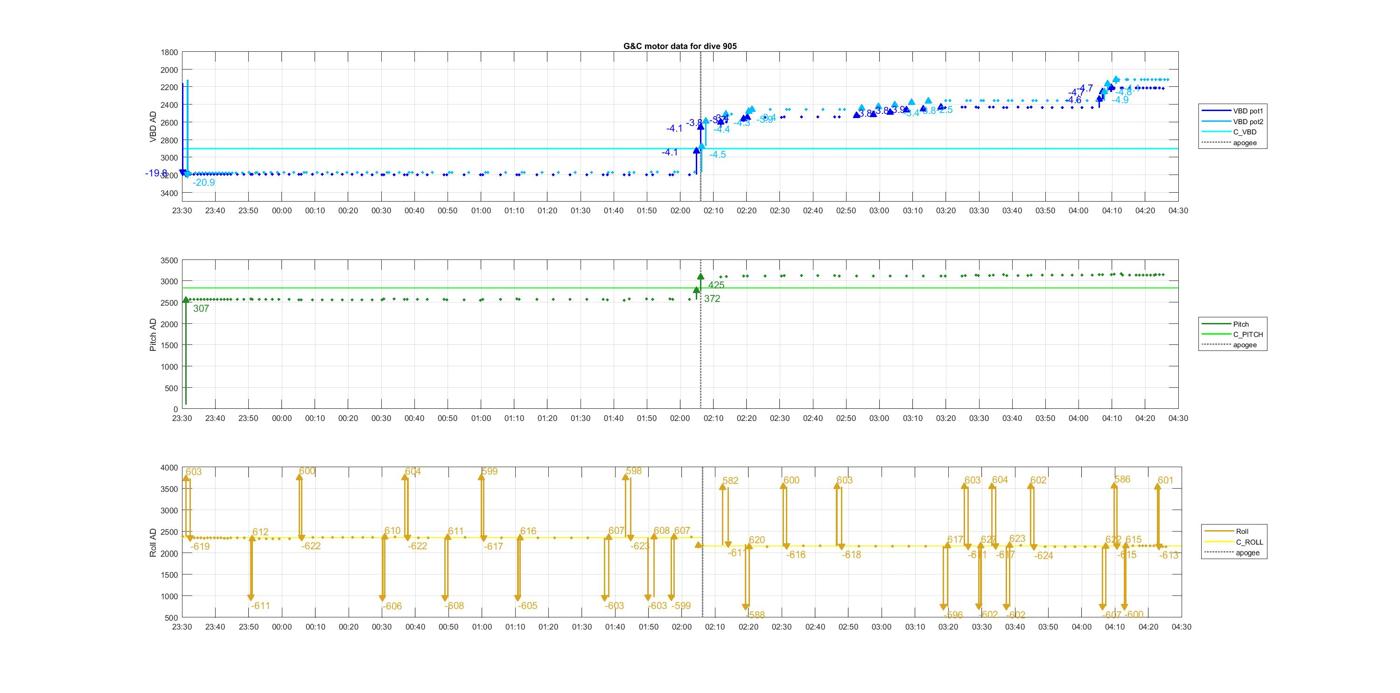This screenshot has width=1400, height=693.
Task: Click the '598' roll data label
Action: click(634, 471)
